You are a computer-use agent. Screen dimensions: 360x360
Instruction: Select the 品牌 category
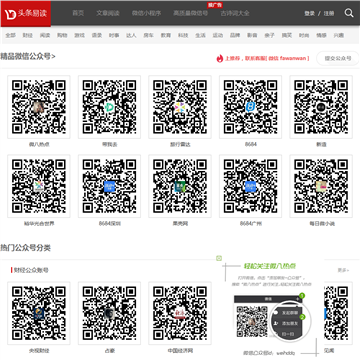235,35
